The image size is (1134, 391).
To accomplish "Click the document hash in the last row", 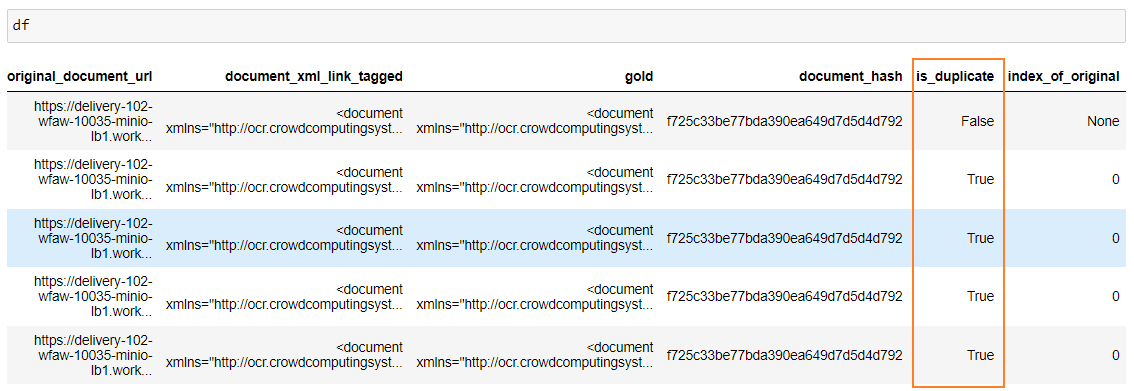I will click(785, 355).
